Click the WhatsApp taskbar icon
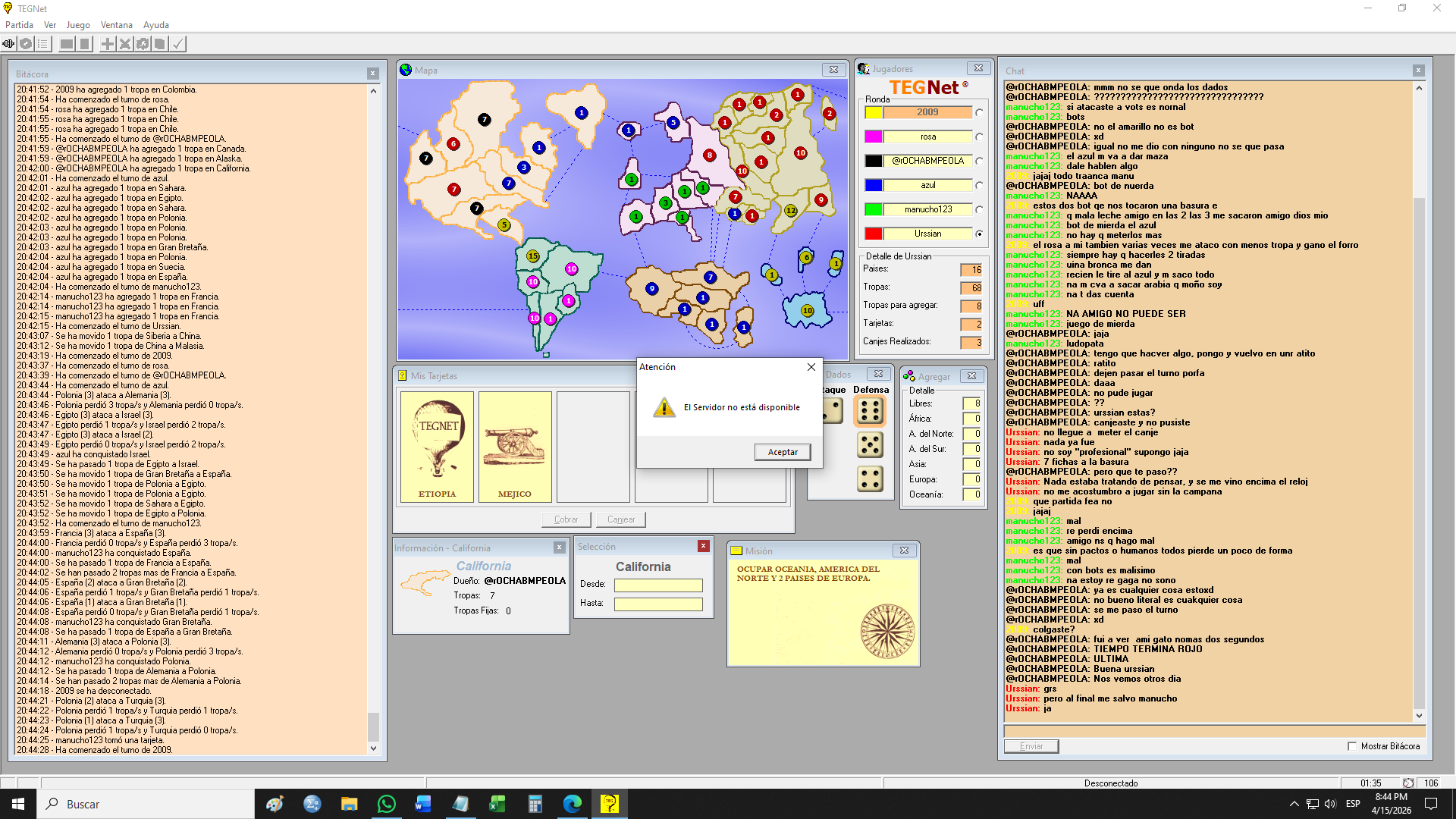 click(x=386, y=804)
